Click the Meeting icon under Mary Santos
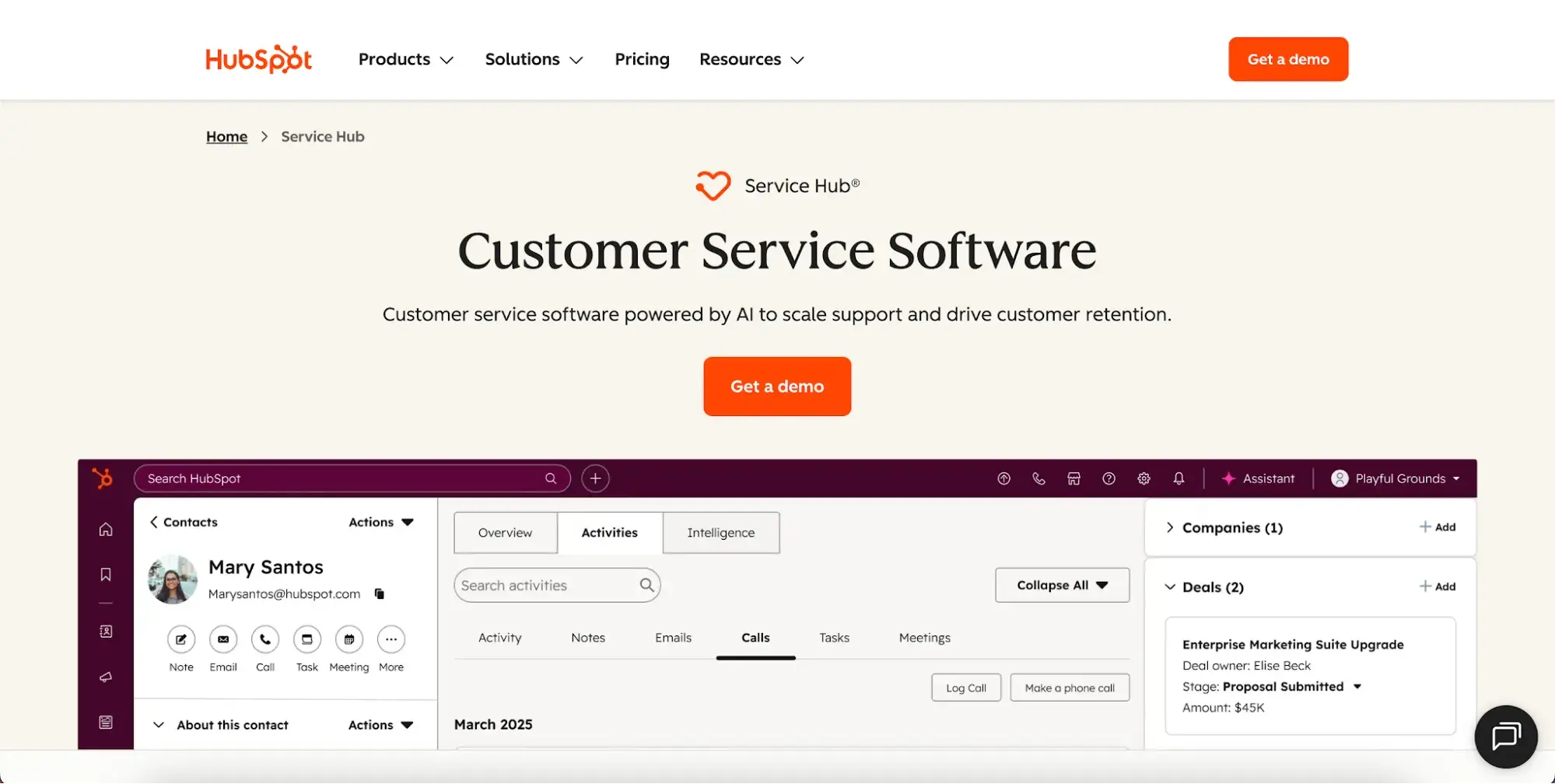Viewport: 1555px width, 784px height. pos(349,639)
